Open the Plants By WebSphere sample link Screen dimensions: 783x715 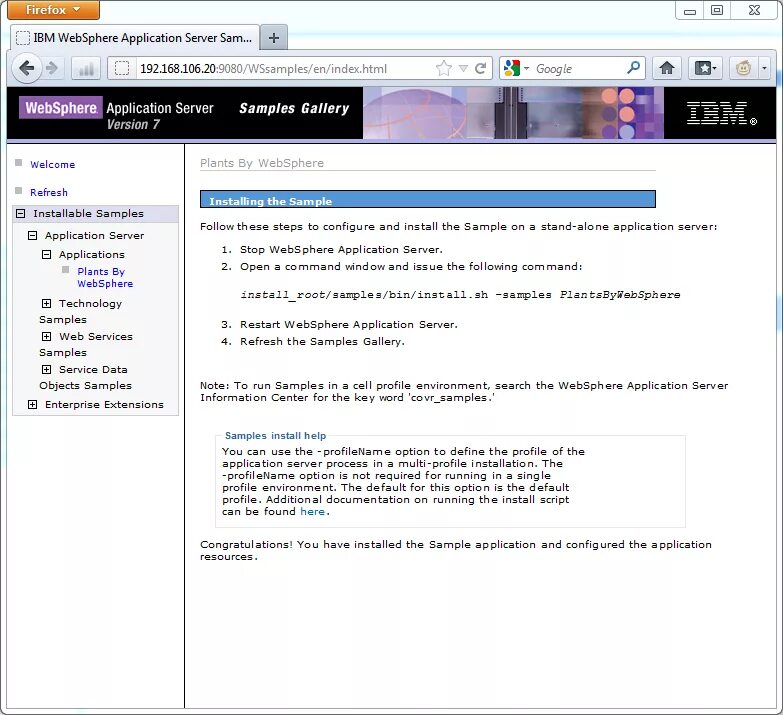click(105, 278)
